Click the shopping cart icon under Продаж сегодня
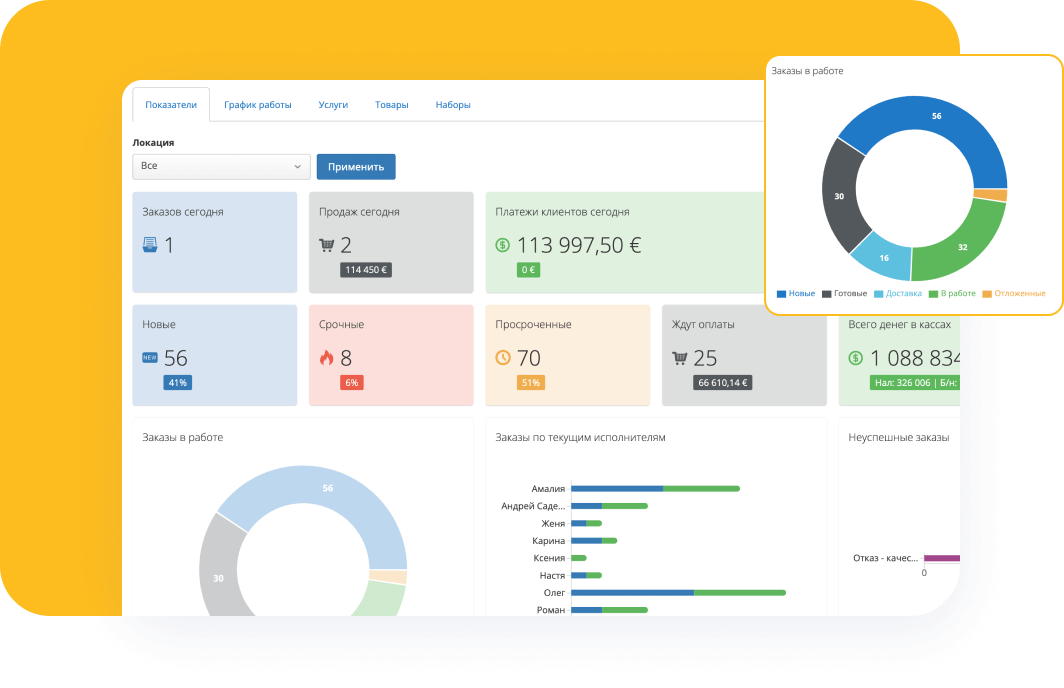The height and width of the screenshot is (688, 1064). click(x=326, y=245)
